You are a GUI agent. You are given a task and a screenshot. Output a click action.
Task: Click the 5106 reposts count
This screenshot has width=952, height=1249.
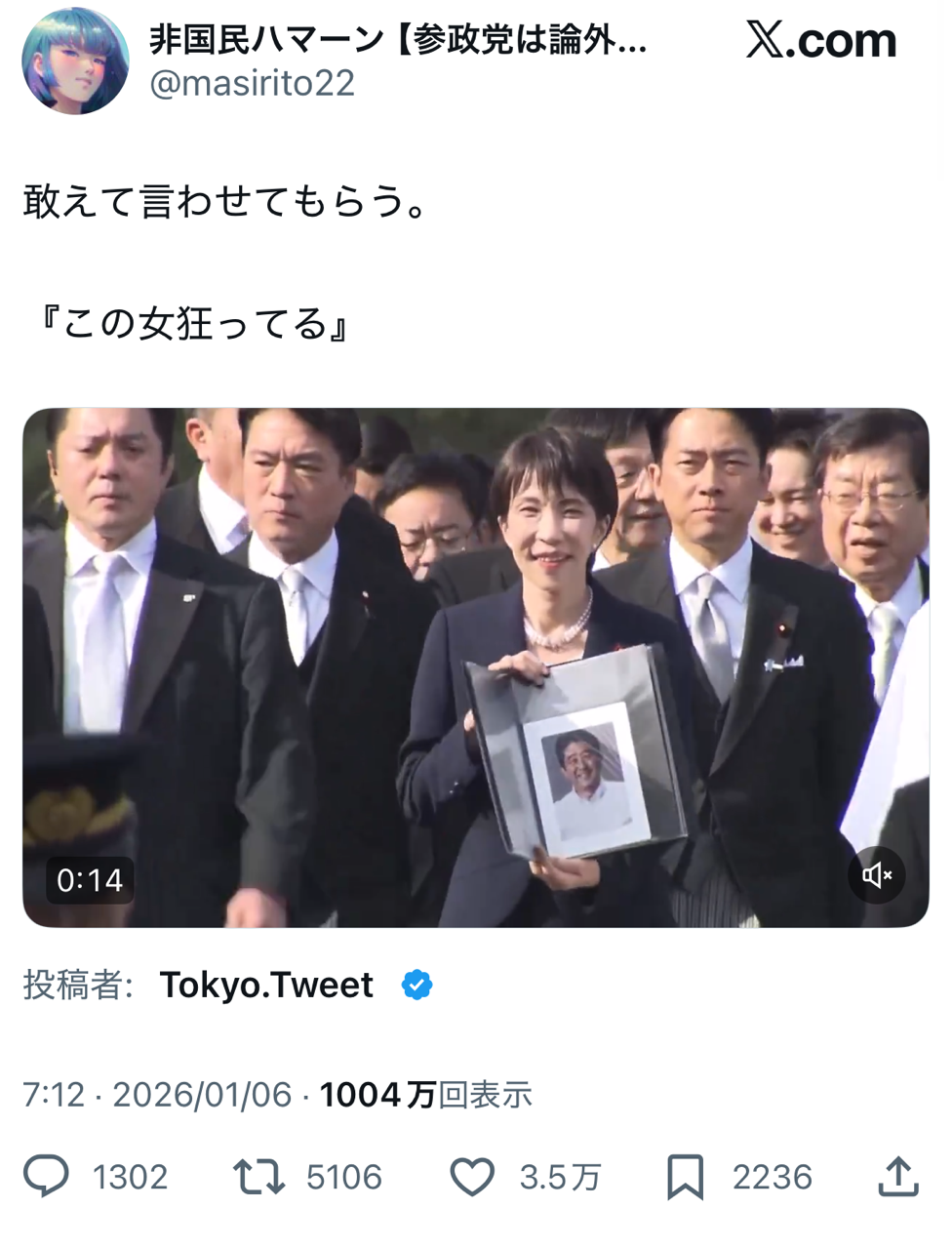(344, 1178)
